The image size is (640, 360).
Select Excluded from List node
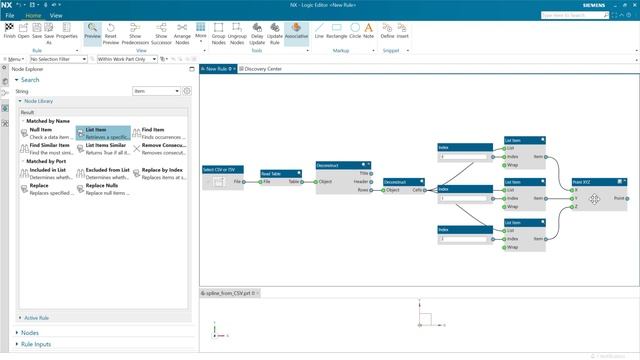pos(103,173)
